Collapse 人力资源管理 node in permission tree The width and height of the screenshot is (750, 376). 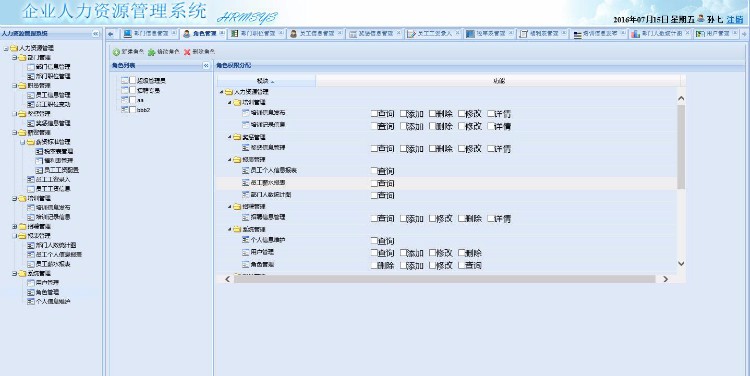point(221,92)
